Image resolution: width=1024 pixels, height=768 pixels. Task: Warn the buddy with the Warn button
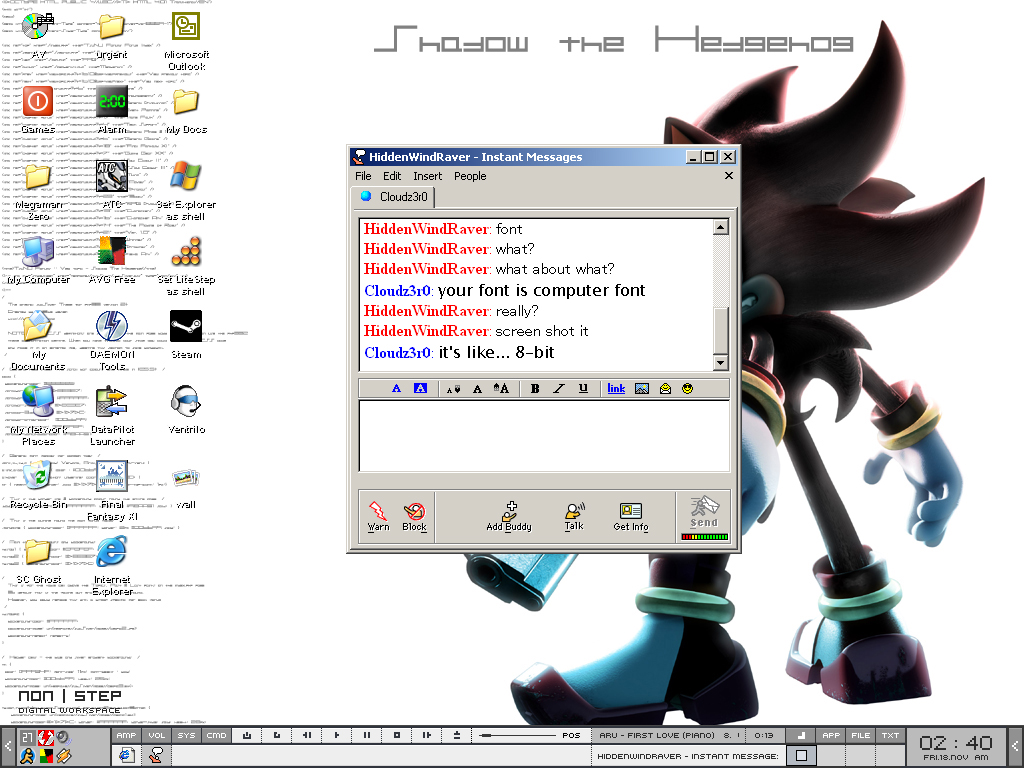coord(378,516)
